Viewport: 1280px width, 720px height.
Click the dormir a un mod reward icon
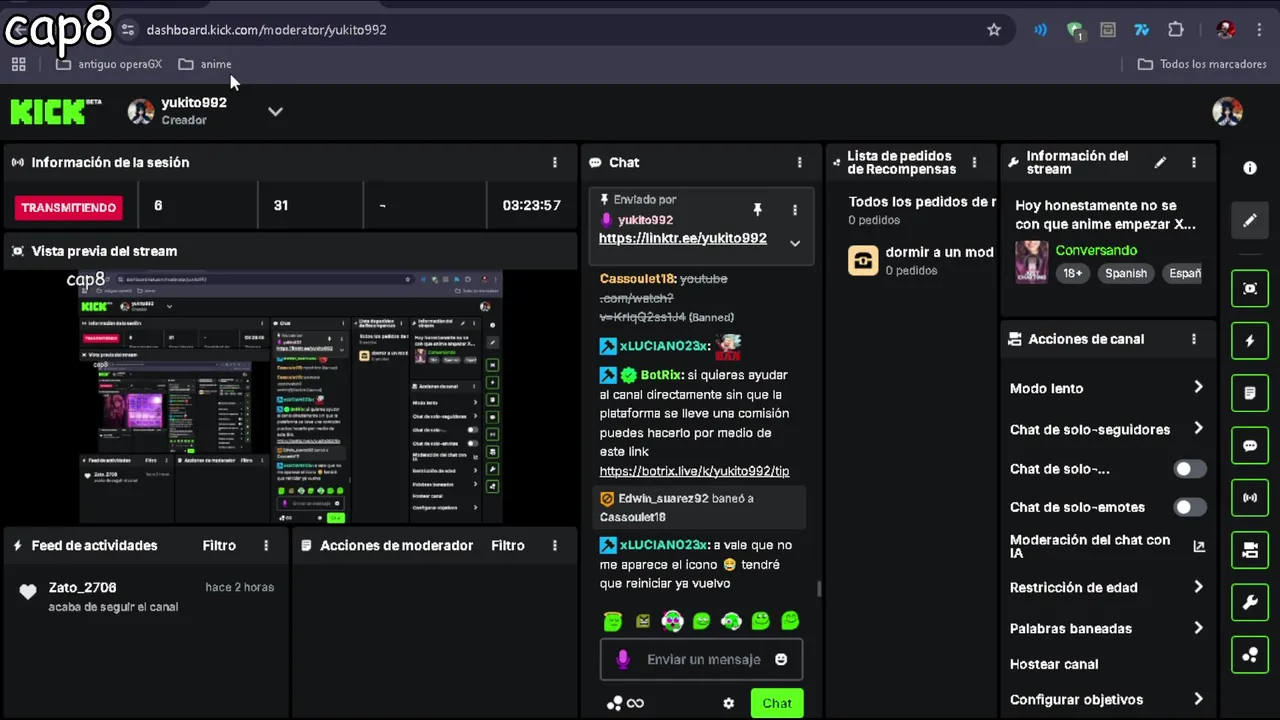point(863,260)
